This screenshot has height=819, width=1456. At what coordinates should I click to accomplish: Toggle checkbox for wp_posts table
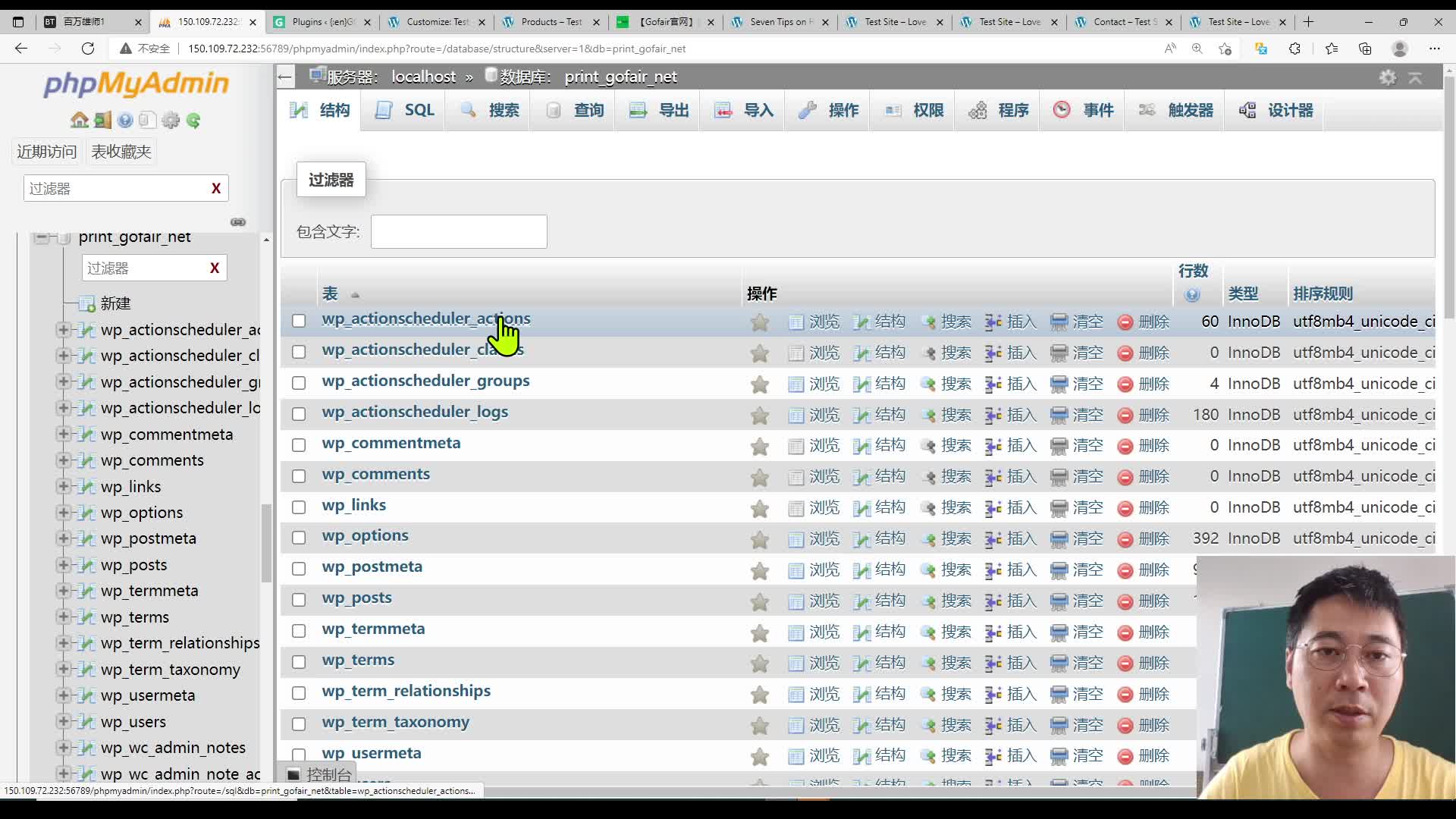tap(298, 600)
